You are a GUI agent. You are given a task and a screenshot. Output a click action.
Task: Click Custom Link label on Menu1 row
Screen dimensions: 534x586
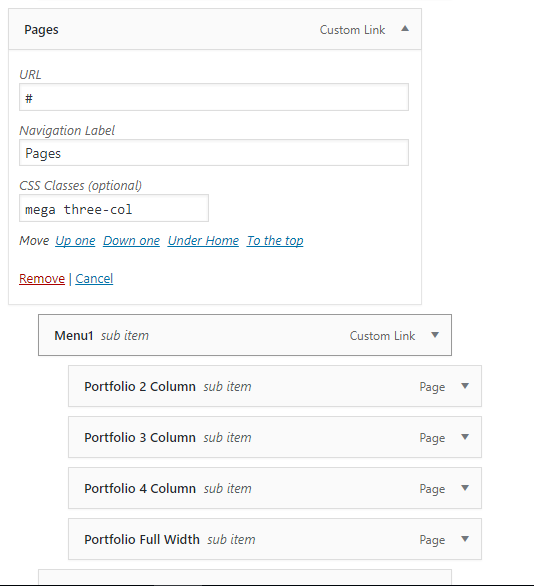click(382, 336)
